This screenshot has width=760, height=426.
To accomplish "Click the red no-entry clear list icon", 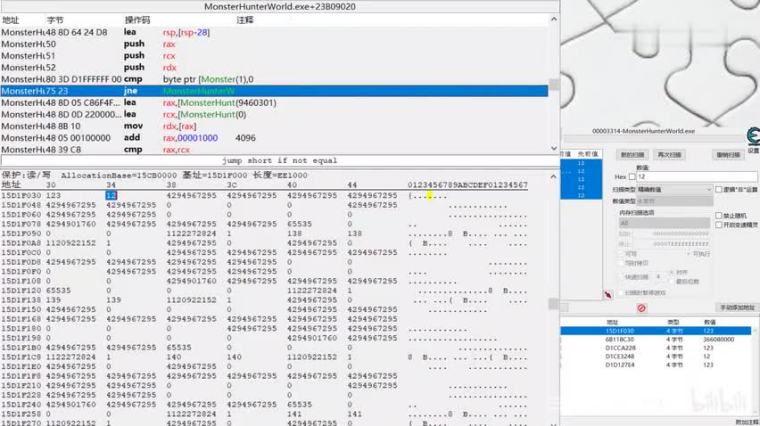I will (x=642, y=308).
